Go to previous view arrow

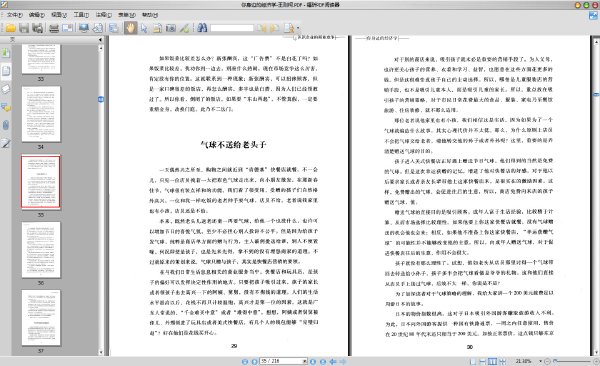(333, 361)
